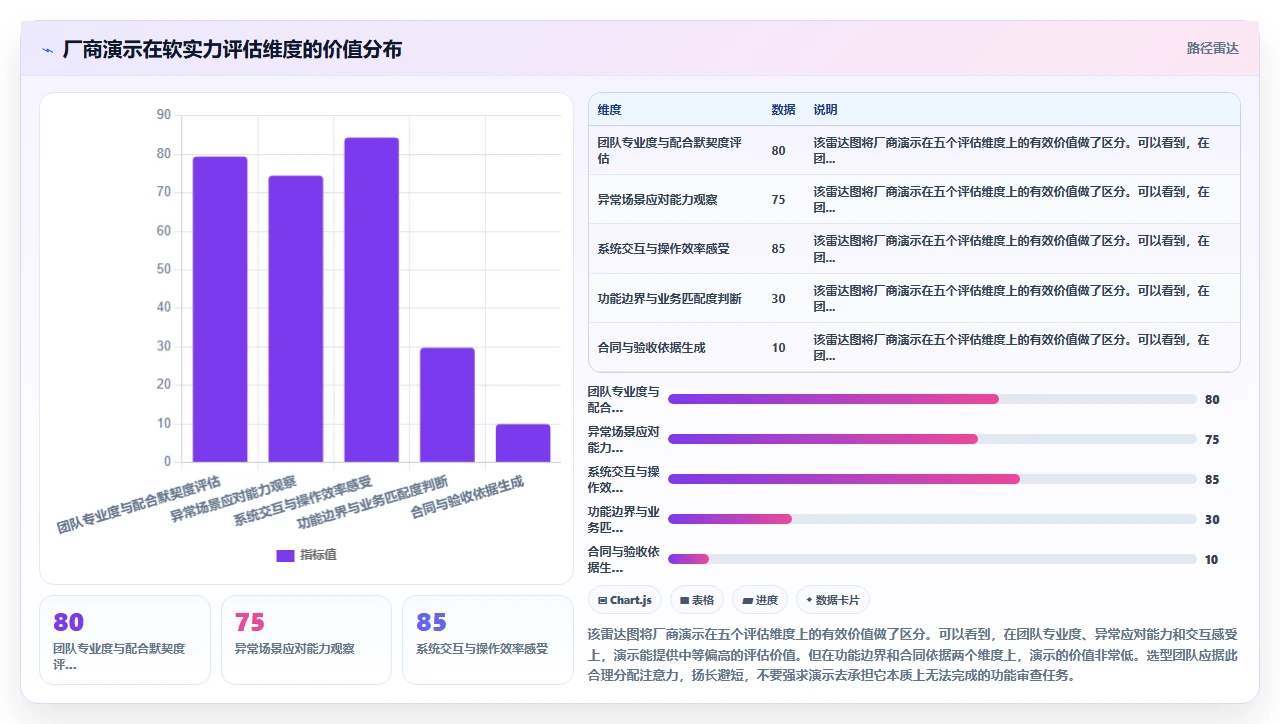Click the 团队专业度与配合默契度评估 chart bar
Image resolution: width=1280 pixels, height=724 pixels.
click(220, 309)
